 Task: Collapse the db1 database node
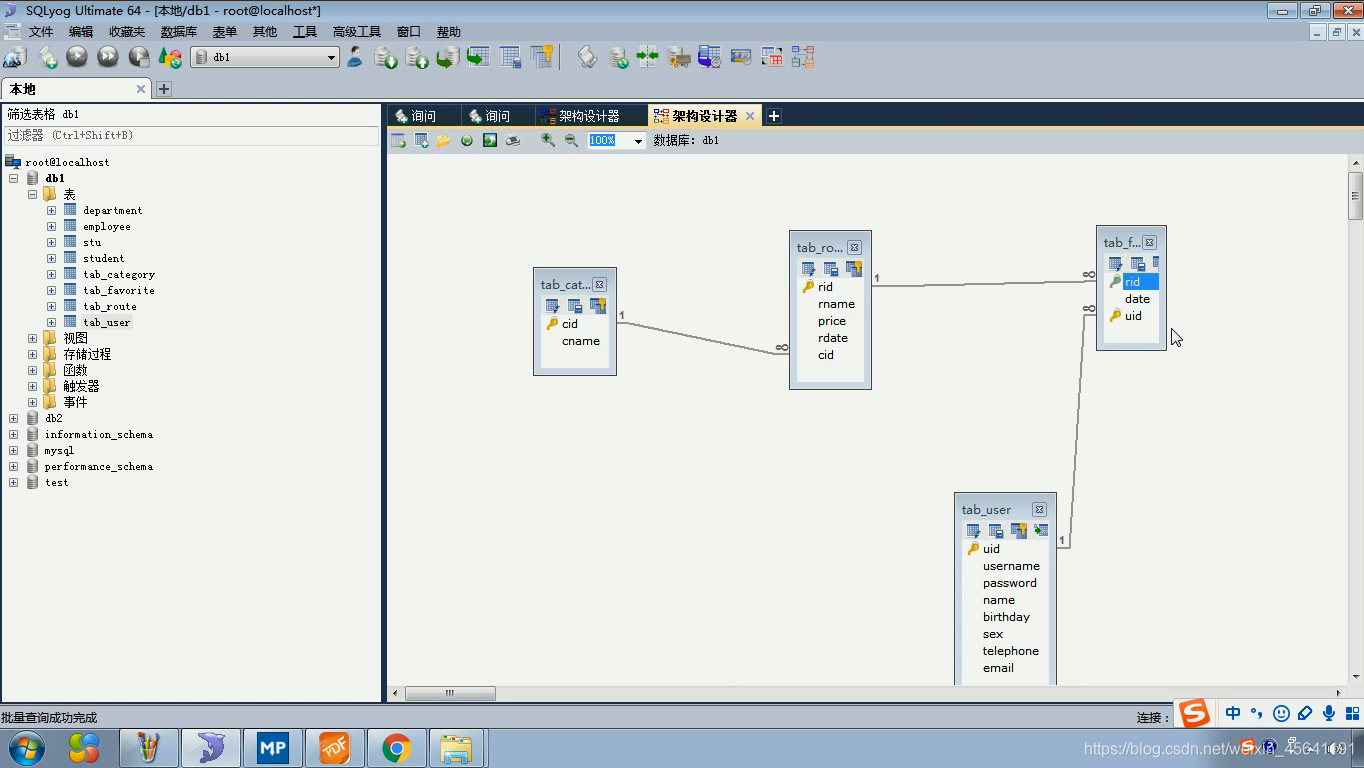[13, 178]
